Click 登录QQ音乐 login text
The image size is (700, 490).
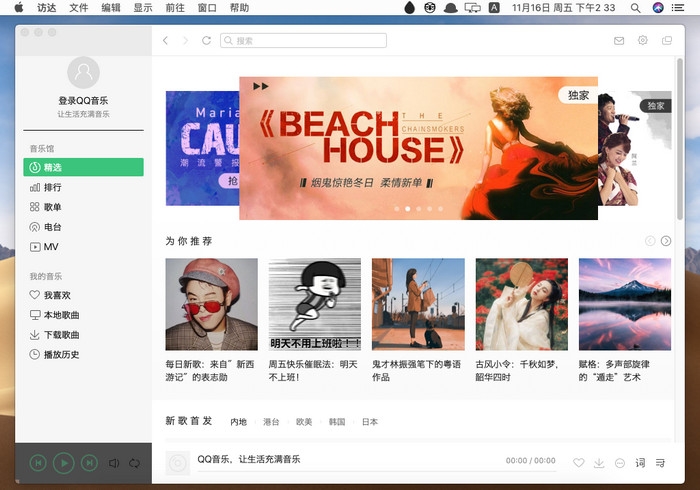[83, 100]
